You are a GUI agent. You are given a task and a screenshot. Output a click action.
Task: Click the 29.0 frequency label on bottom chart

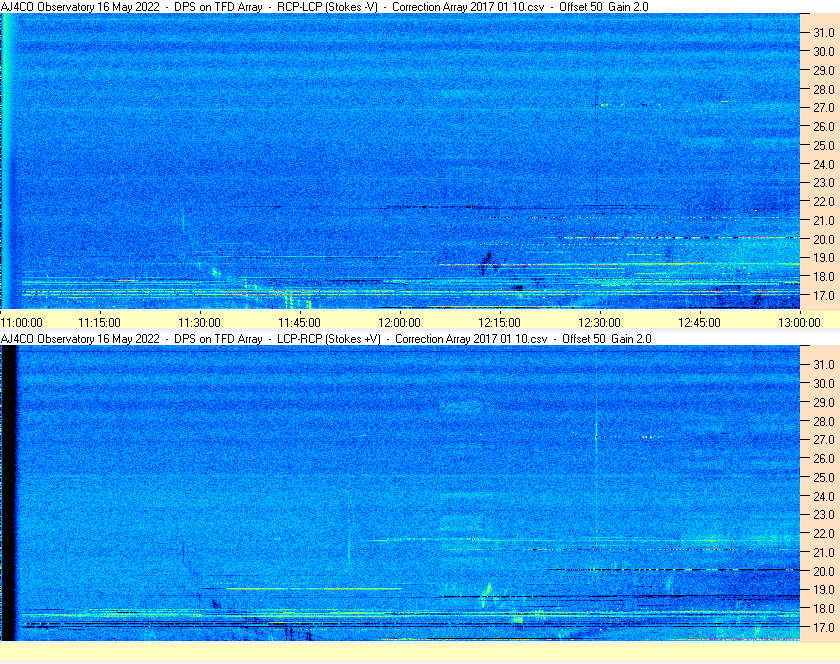[x=824, y=402]
